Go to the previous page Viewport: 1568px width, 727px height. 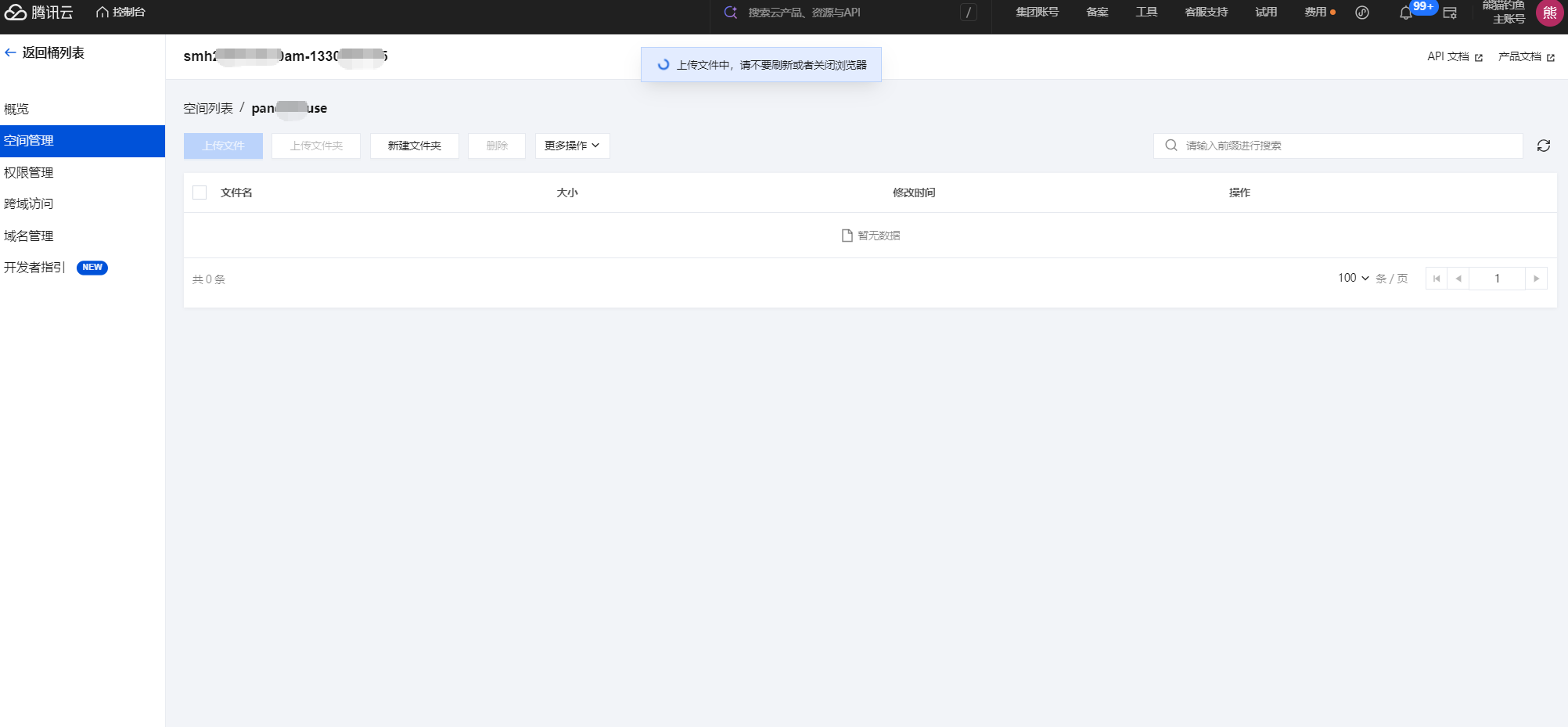click(x=1458, y=279)
